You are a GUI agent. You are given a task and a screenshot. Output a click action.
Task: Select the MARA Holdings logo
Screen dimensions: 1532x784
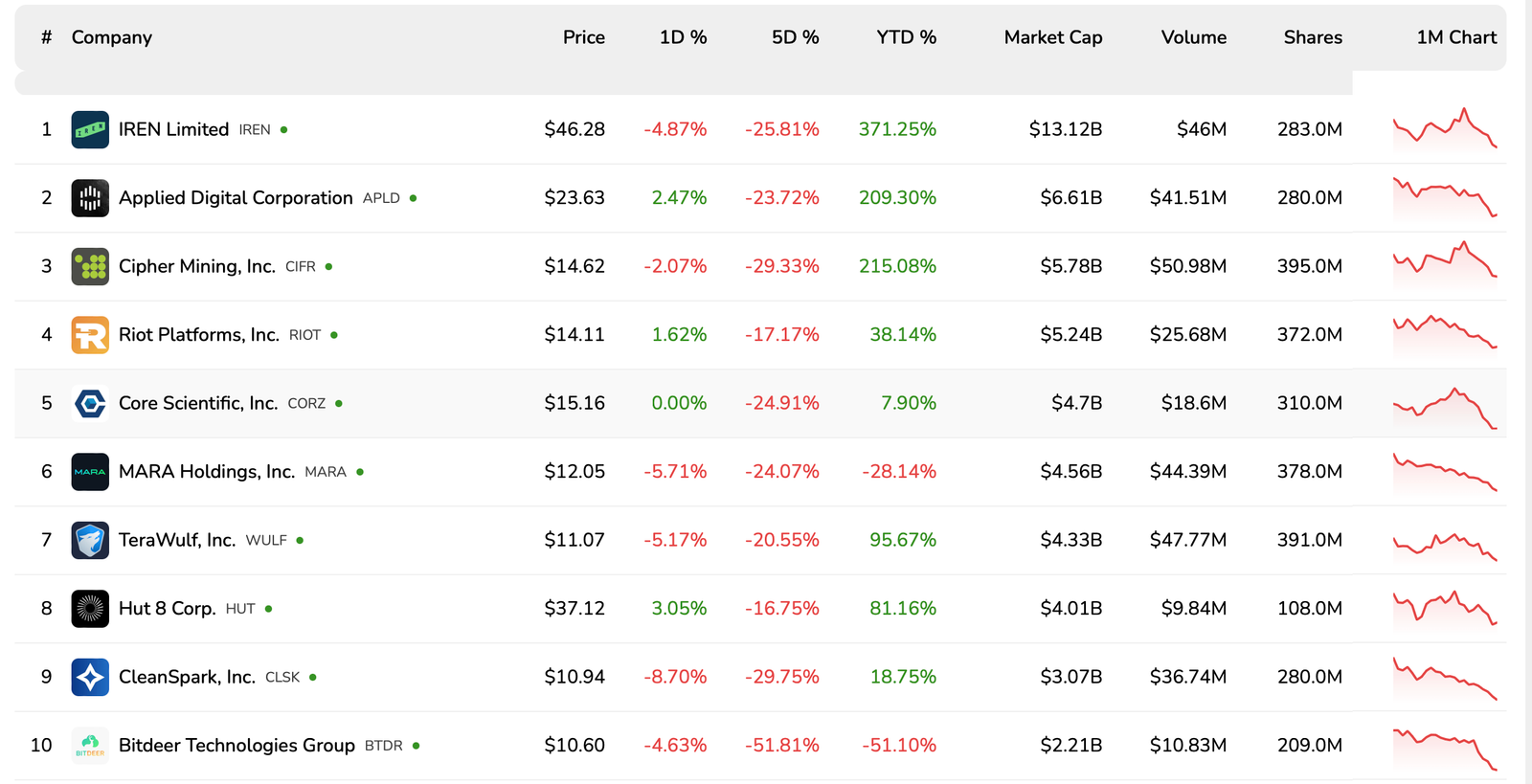coord(90,471)
